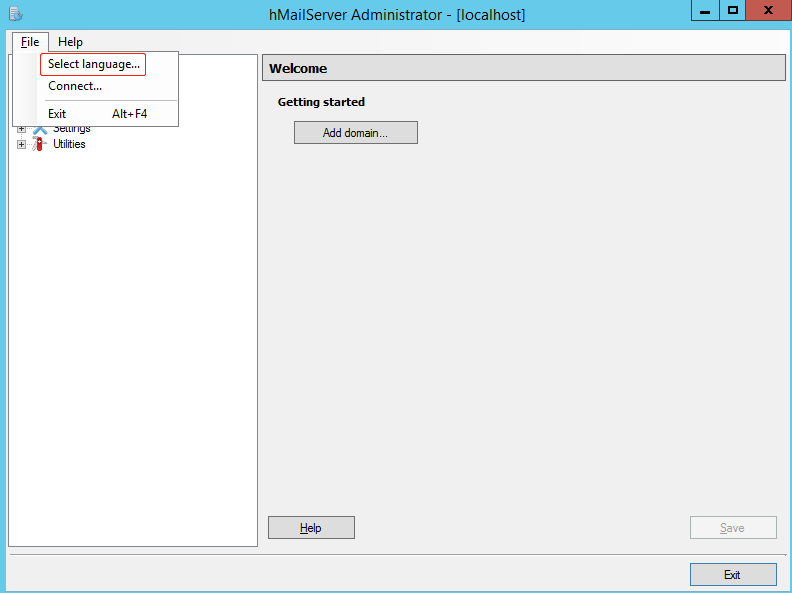The width and height of the screenshot is (792, 593).
Task: Choose Exit Alt+F4 menu entry
Action: coord(97,114)
